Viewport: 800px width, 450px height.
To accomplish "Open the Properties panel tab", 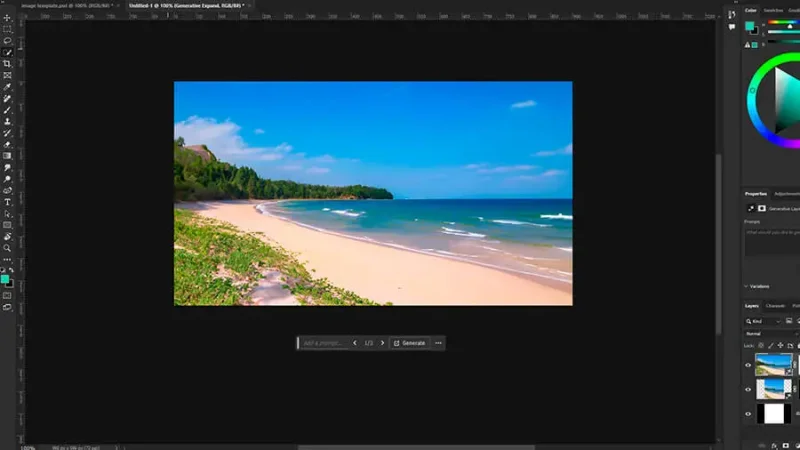I will pos(756,194).
